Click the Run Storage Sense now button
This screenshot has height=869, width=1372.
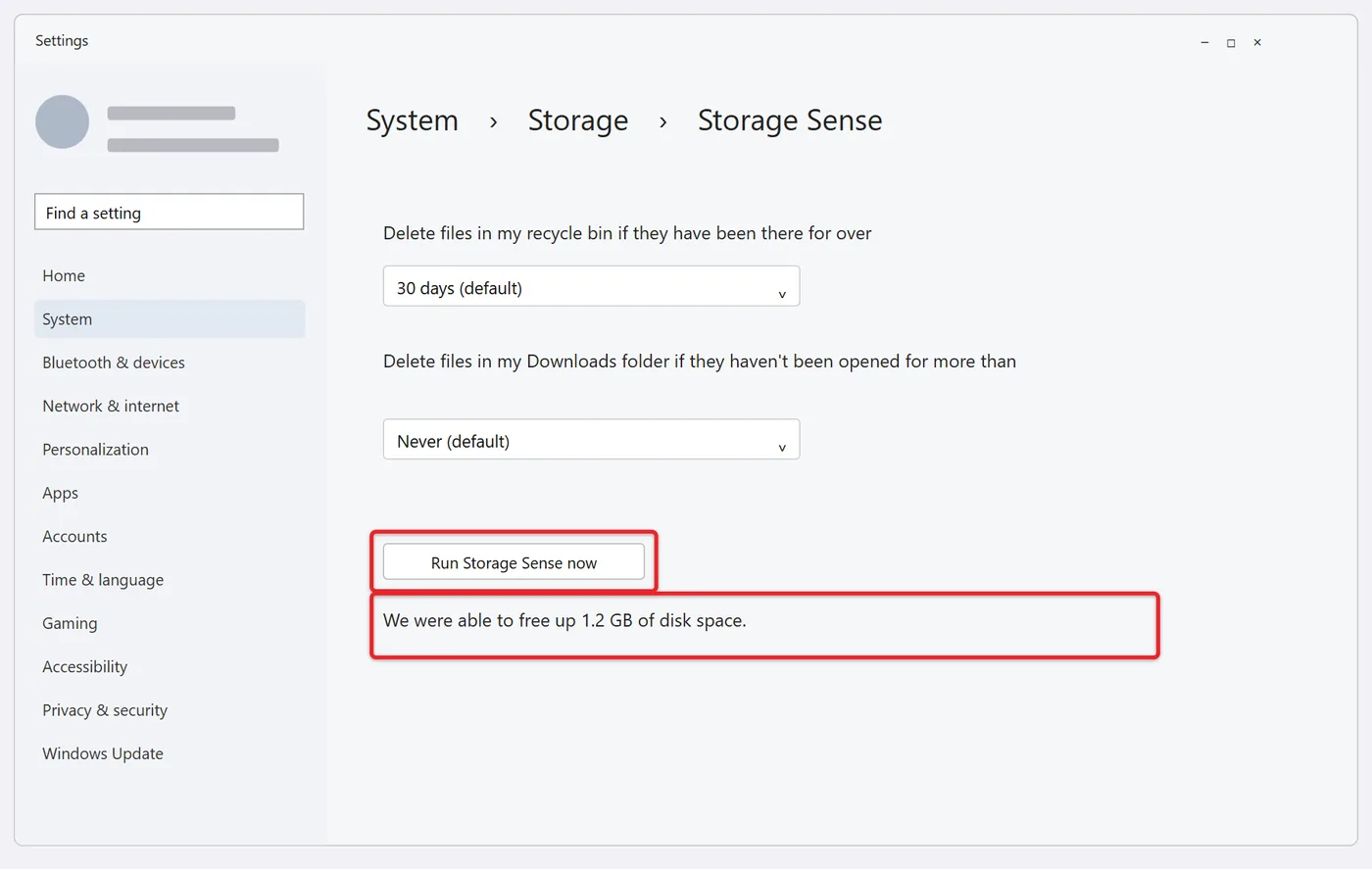(514, 562)
